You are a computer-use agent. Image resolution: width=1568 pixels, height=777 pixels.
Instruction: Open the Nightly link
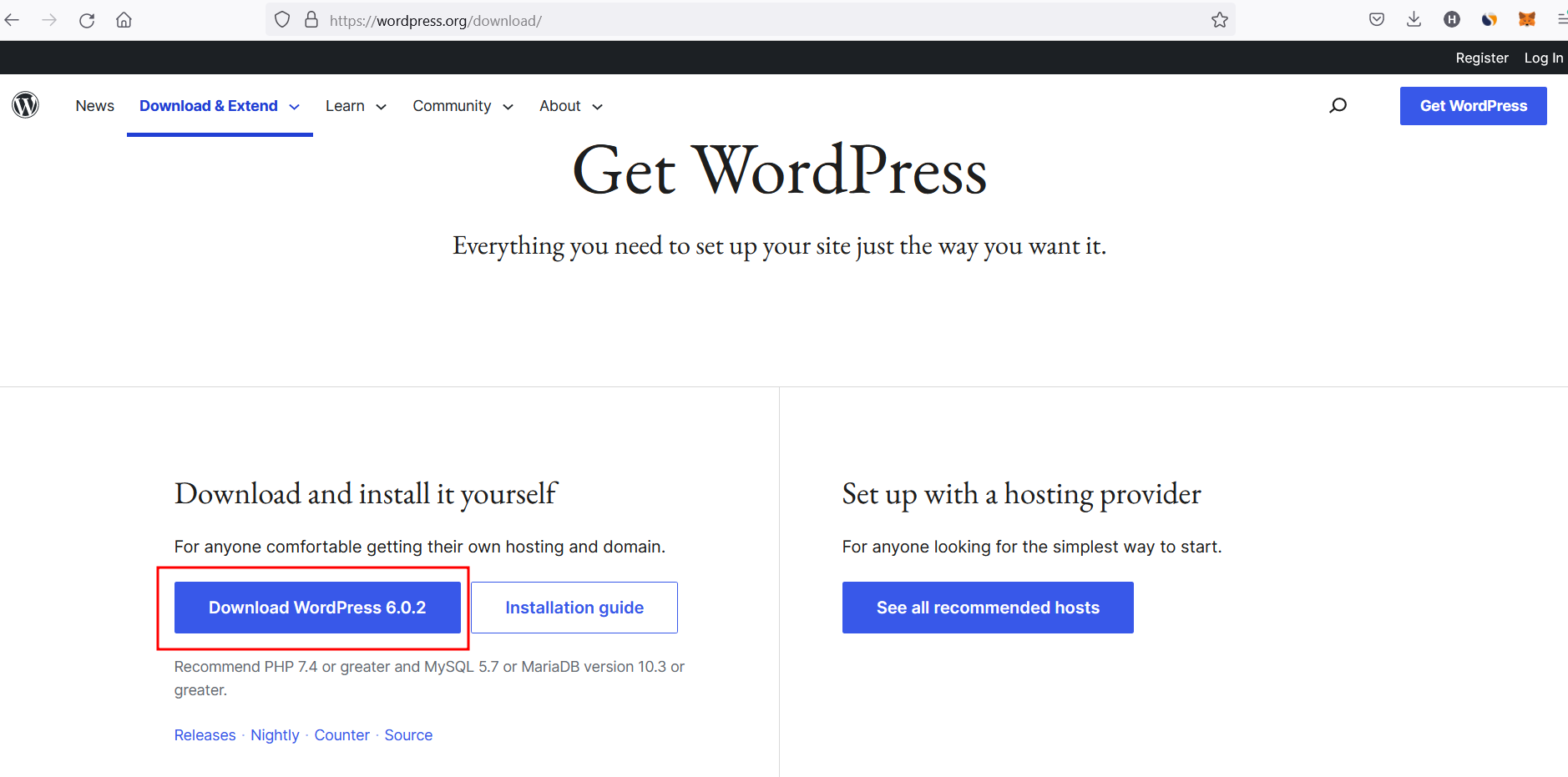pos(275,735)
